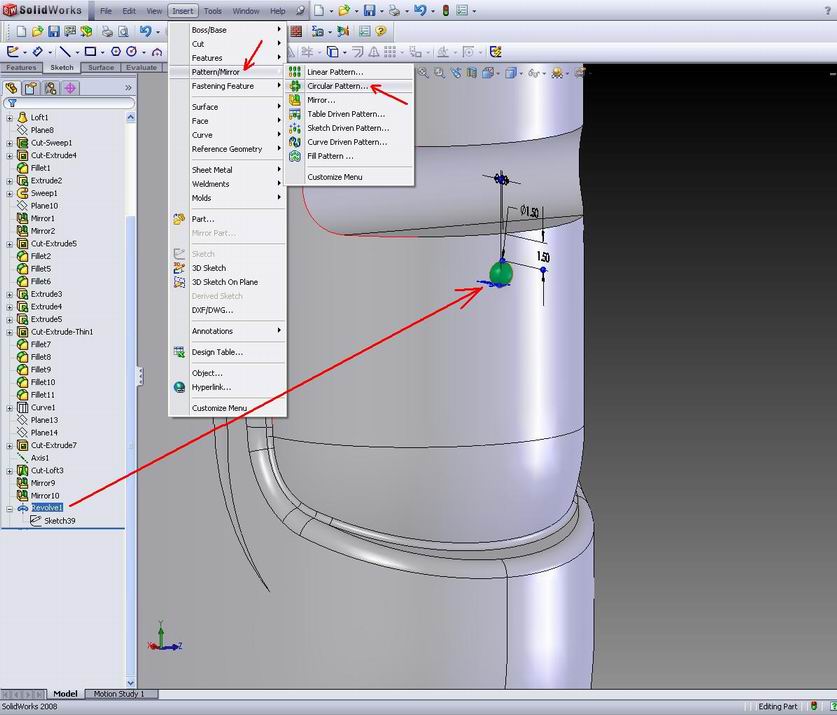
Task: Select the Polygon sketch tool
Action: coord(115,50)
